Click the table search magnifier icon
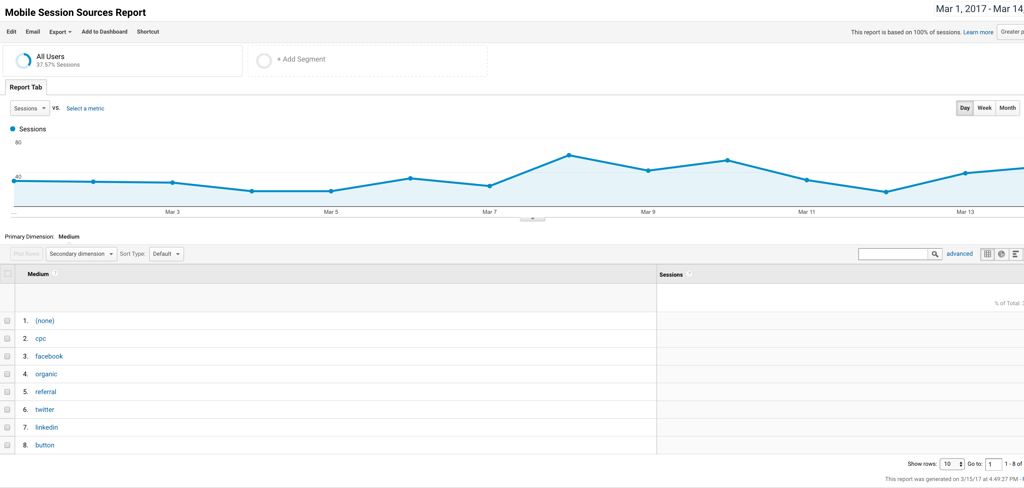The height and width of the screenshot is (488, 1024). coord(935,254)
